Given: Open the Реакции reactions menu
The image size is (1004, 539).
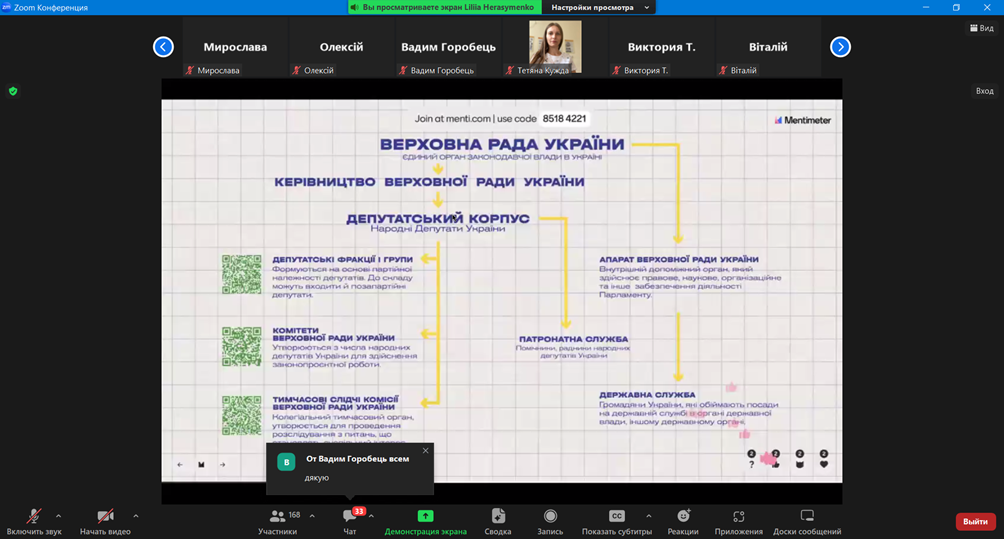Looking at the screenshot, I should coord(684,519).
